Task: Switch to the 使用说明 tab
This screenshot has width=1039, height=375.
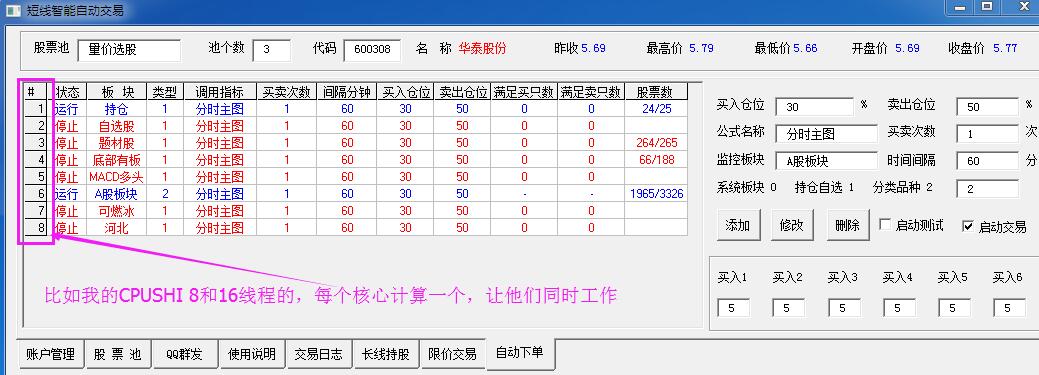Action: tap(252, 354)
